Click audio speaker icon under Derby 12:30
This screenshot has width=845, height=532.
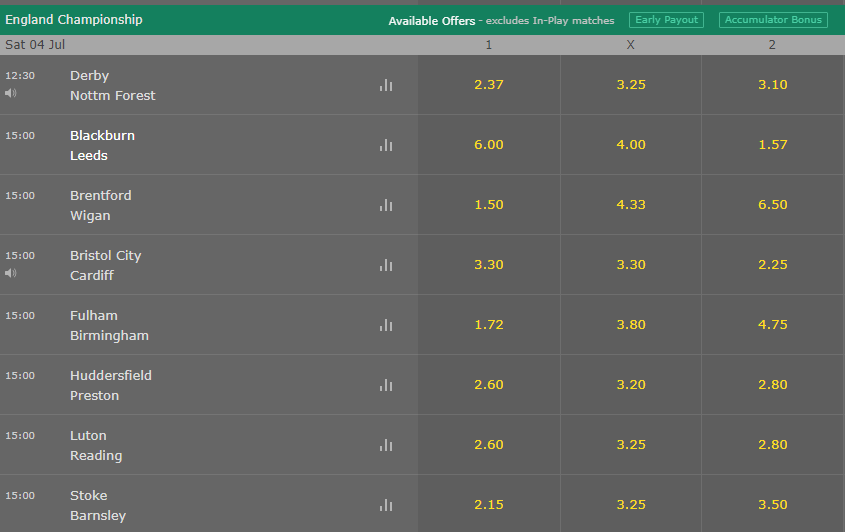coord(11,93)
